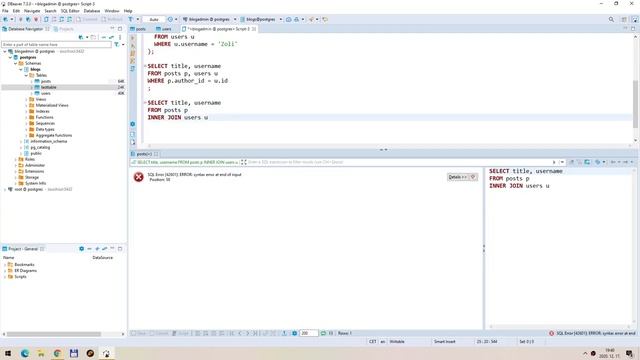
Task: Open the Help menu
Action: (128, 11)
